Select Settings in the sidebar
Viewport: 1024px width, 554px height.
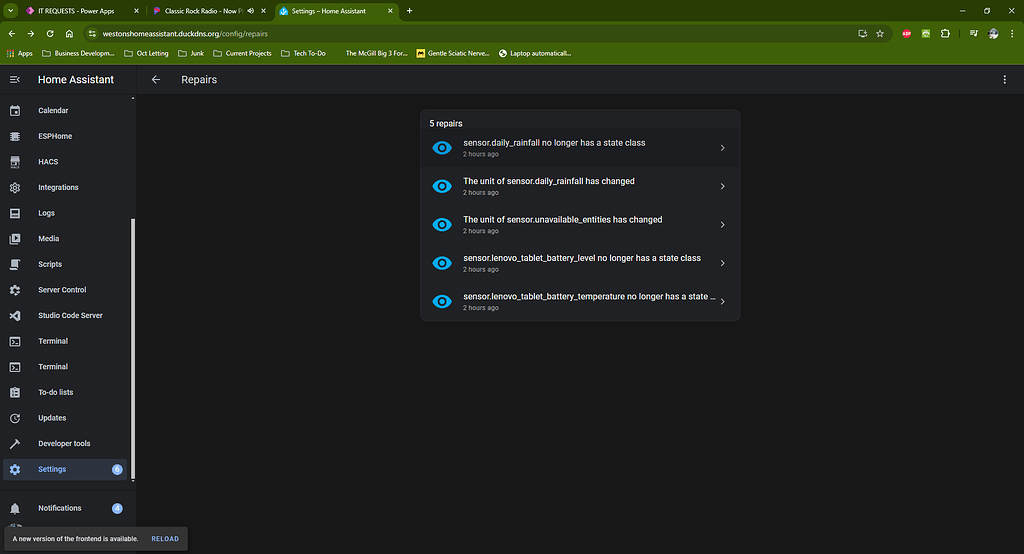(52, 469)
